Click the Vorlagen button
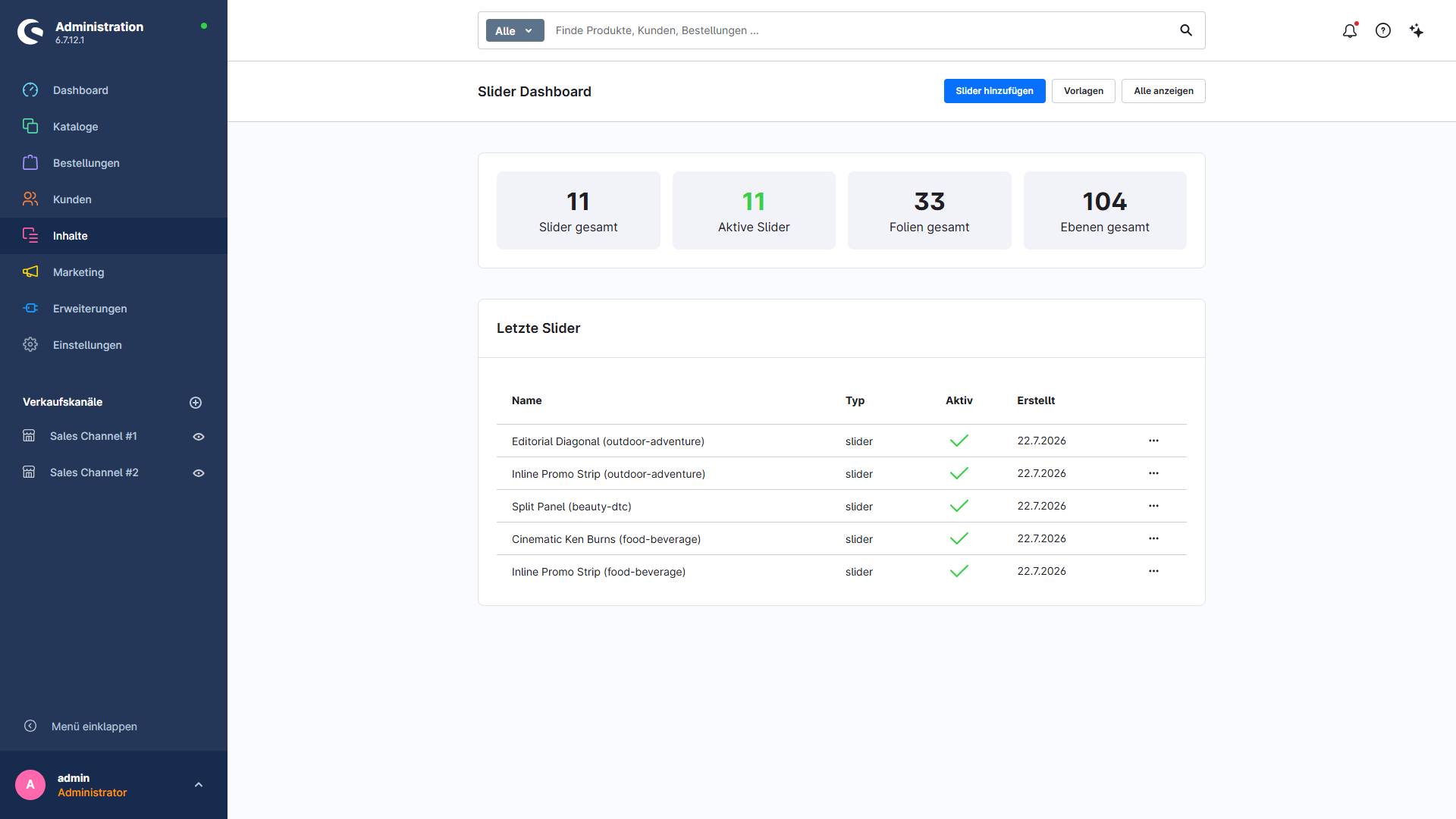Viewport: 1456px width, 819px height. click(1083, 91)
